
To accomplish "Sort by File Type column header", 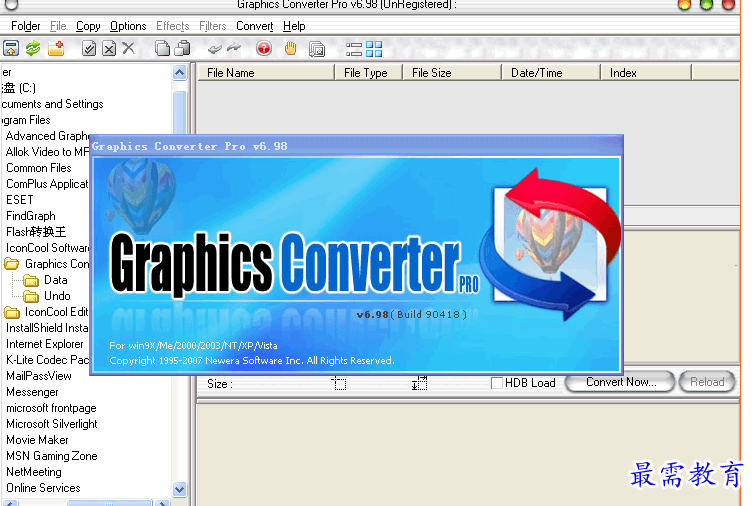I will tap(368, 73).
